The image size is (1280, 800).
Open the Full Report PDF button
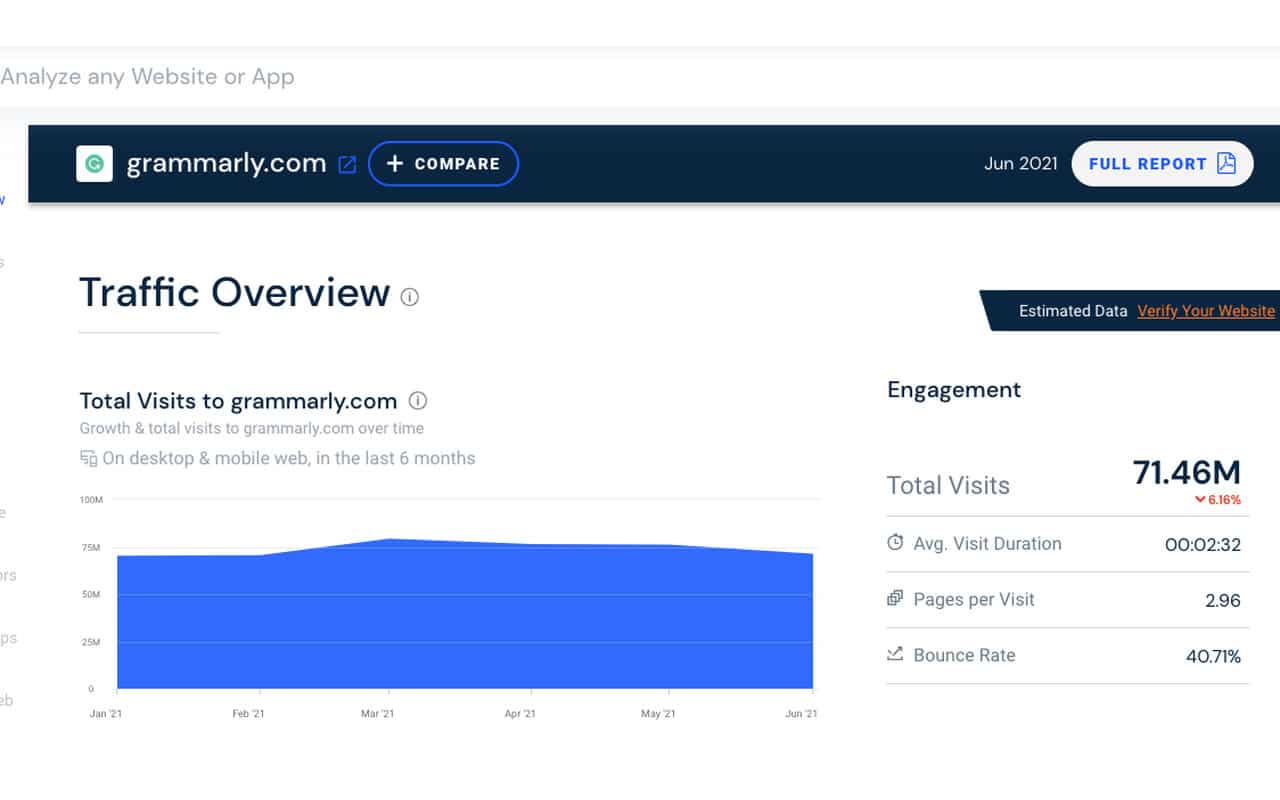[1162, 164]
